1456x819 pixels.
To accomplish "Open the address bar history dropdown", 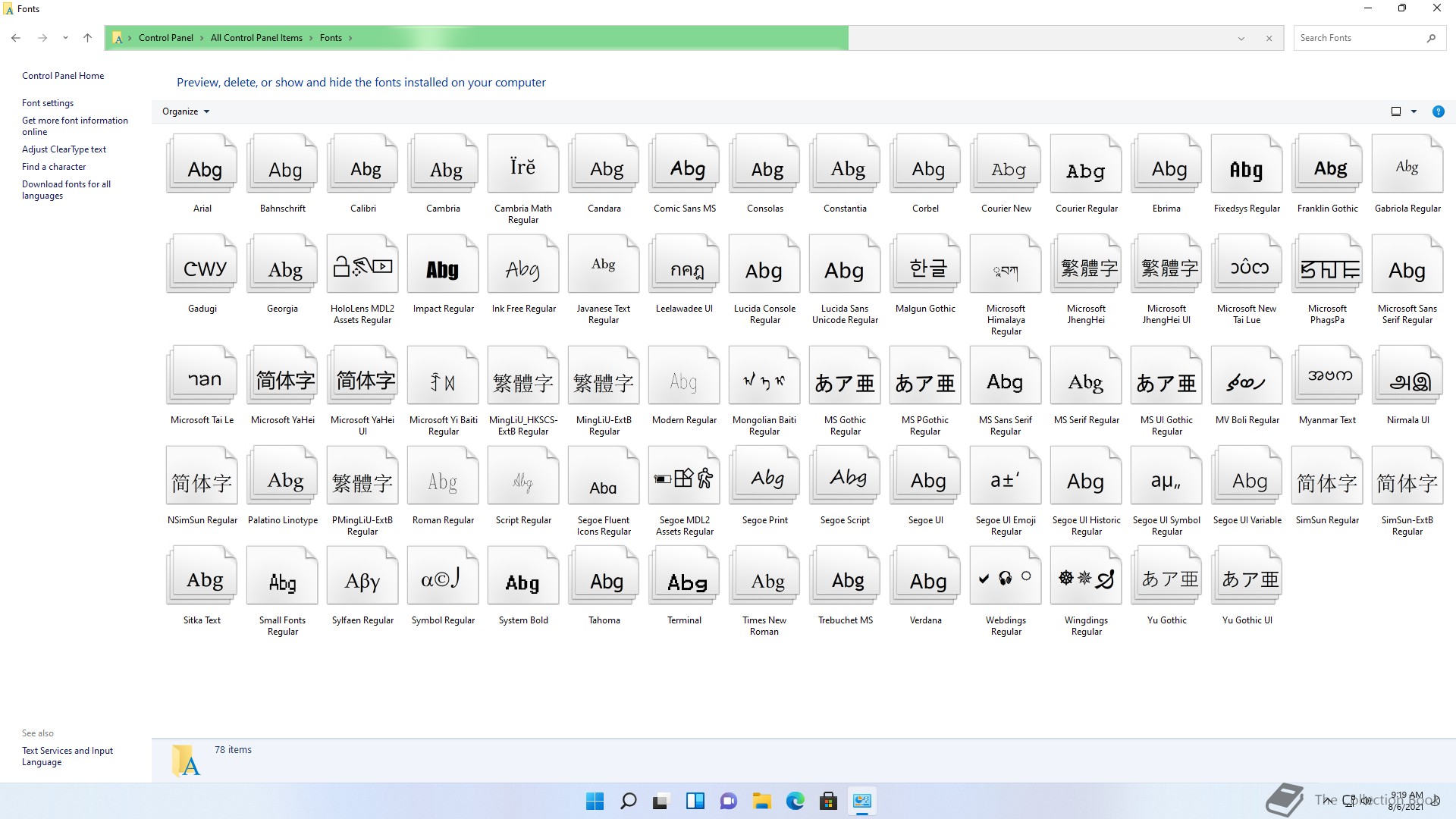I will (1241, 38).
